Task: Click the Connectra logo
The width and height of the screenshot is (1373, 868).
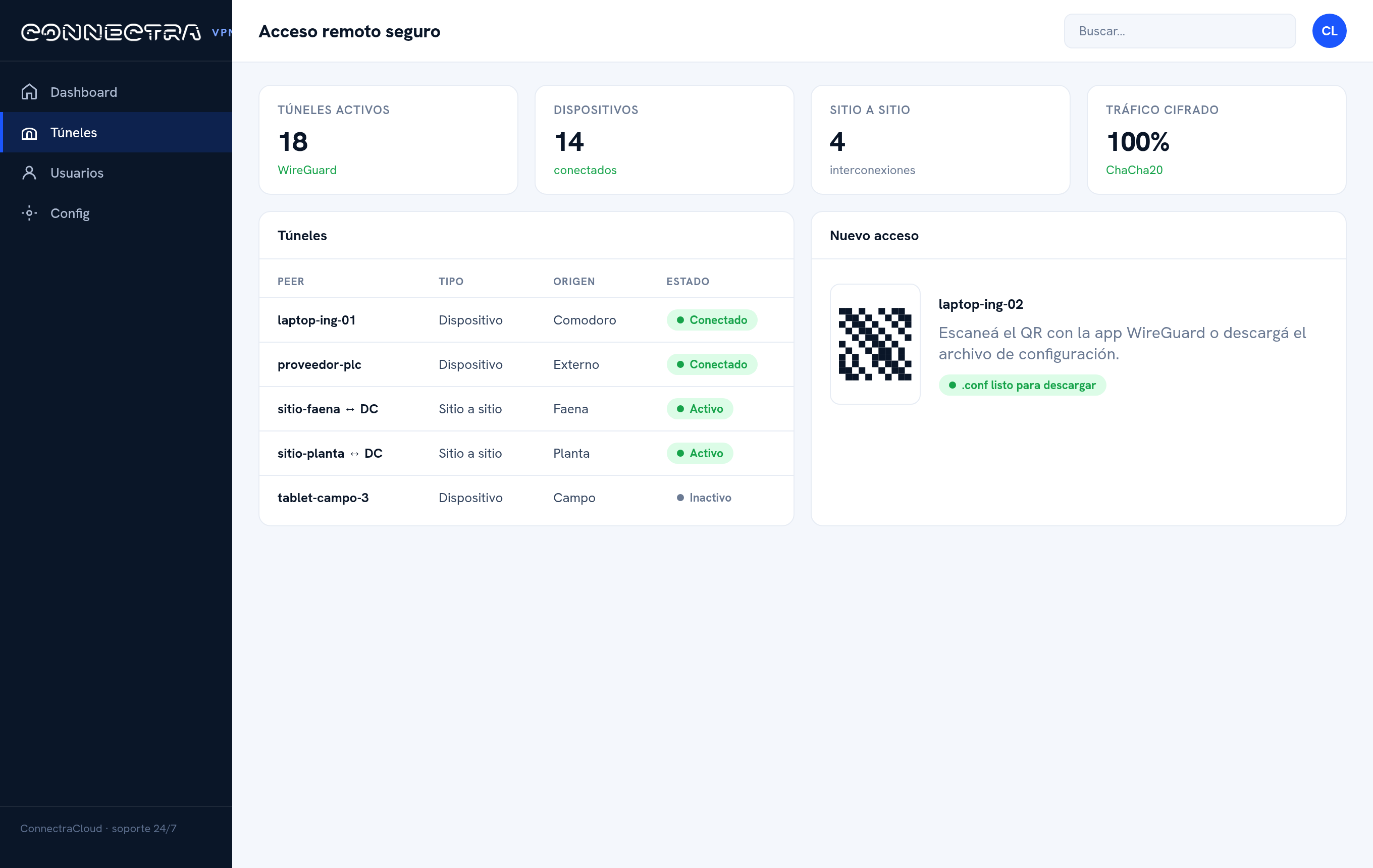Action: (111, 32)
